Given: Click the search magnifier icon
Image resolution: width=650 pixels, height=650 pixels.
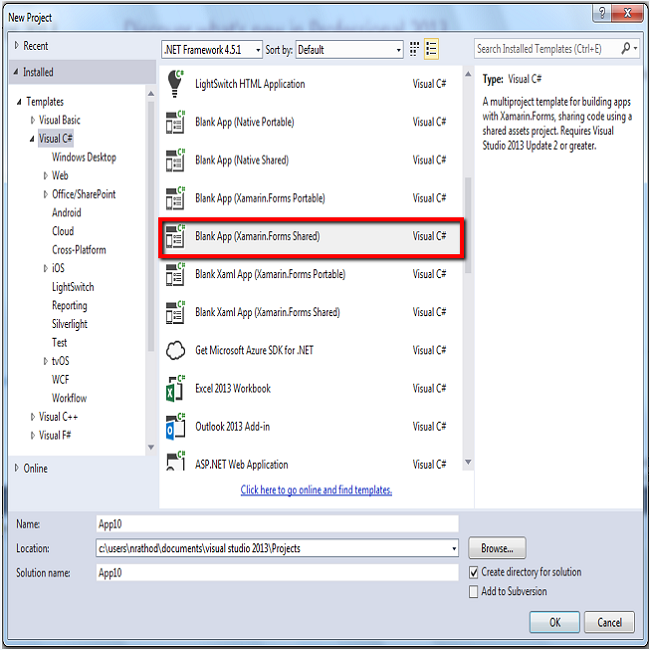Looking at the screenshot, I should coord(626,49).
